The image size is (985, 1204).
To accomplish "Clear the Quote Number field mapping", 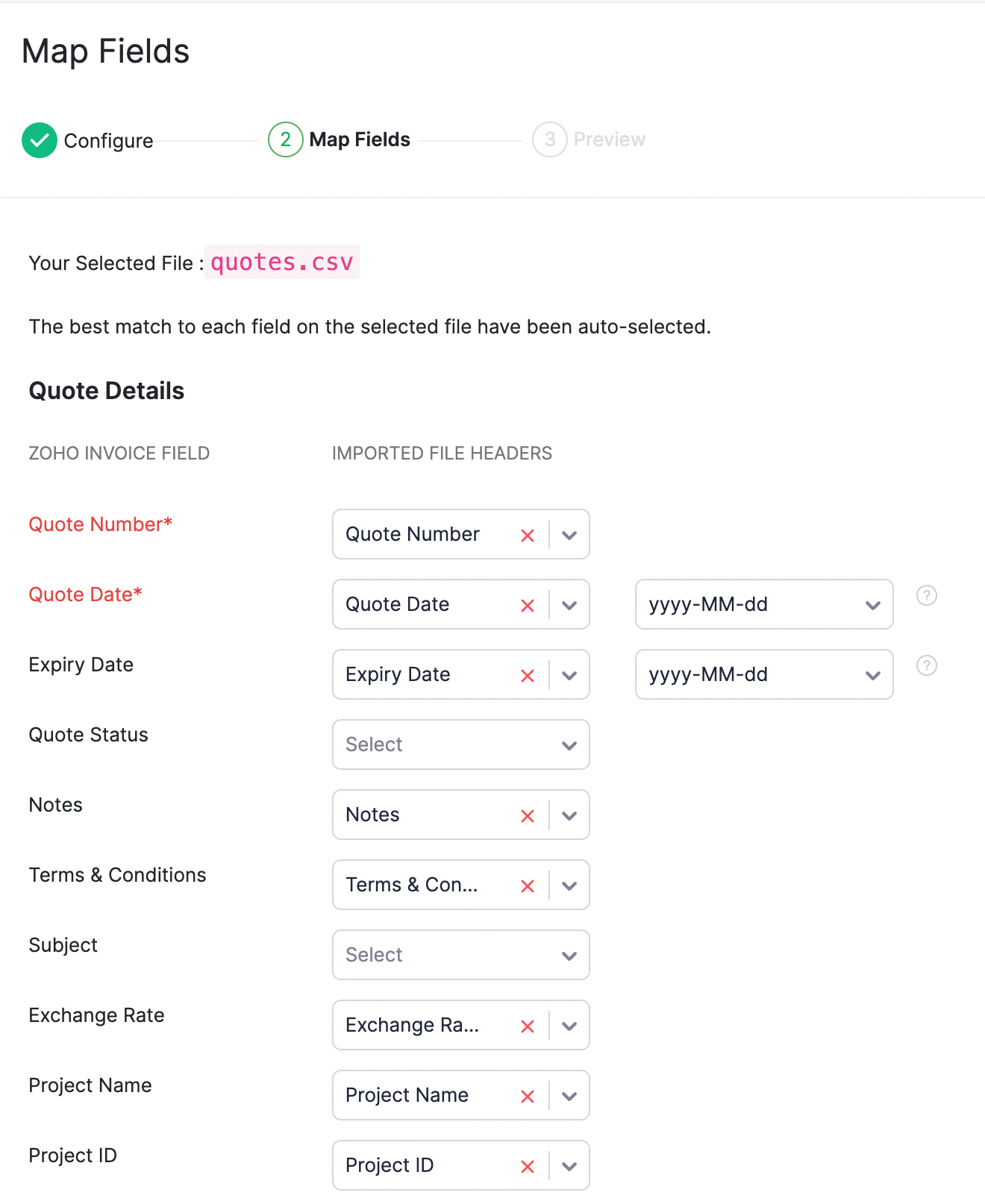I will [528, 535].
